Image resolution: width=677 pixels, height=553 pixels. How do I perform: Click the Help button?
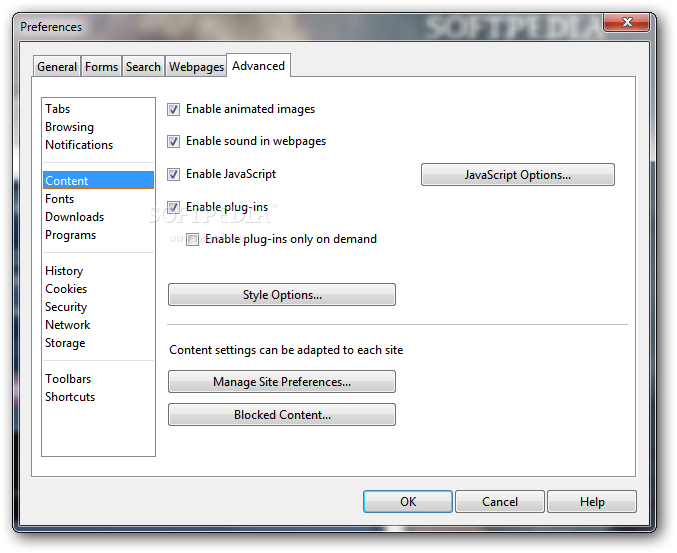592,501
